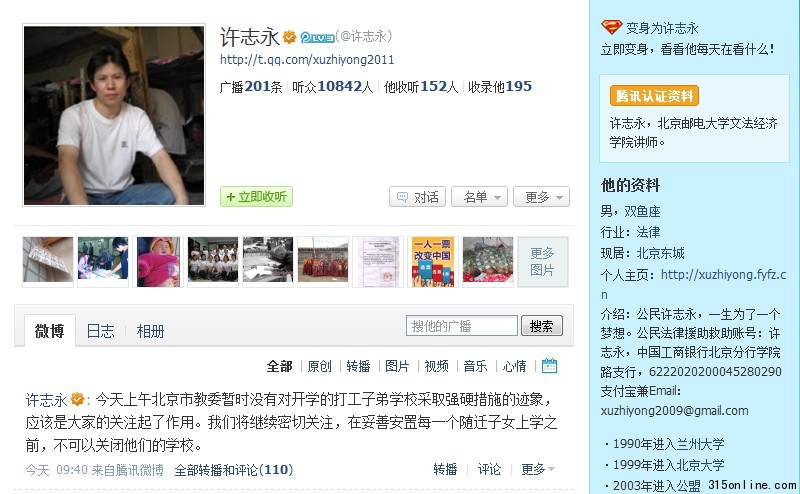Click the 搜他的广播 search field
This screenshot has width=800, height=494.
(462, 326)
